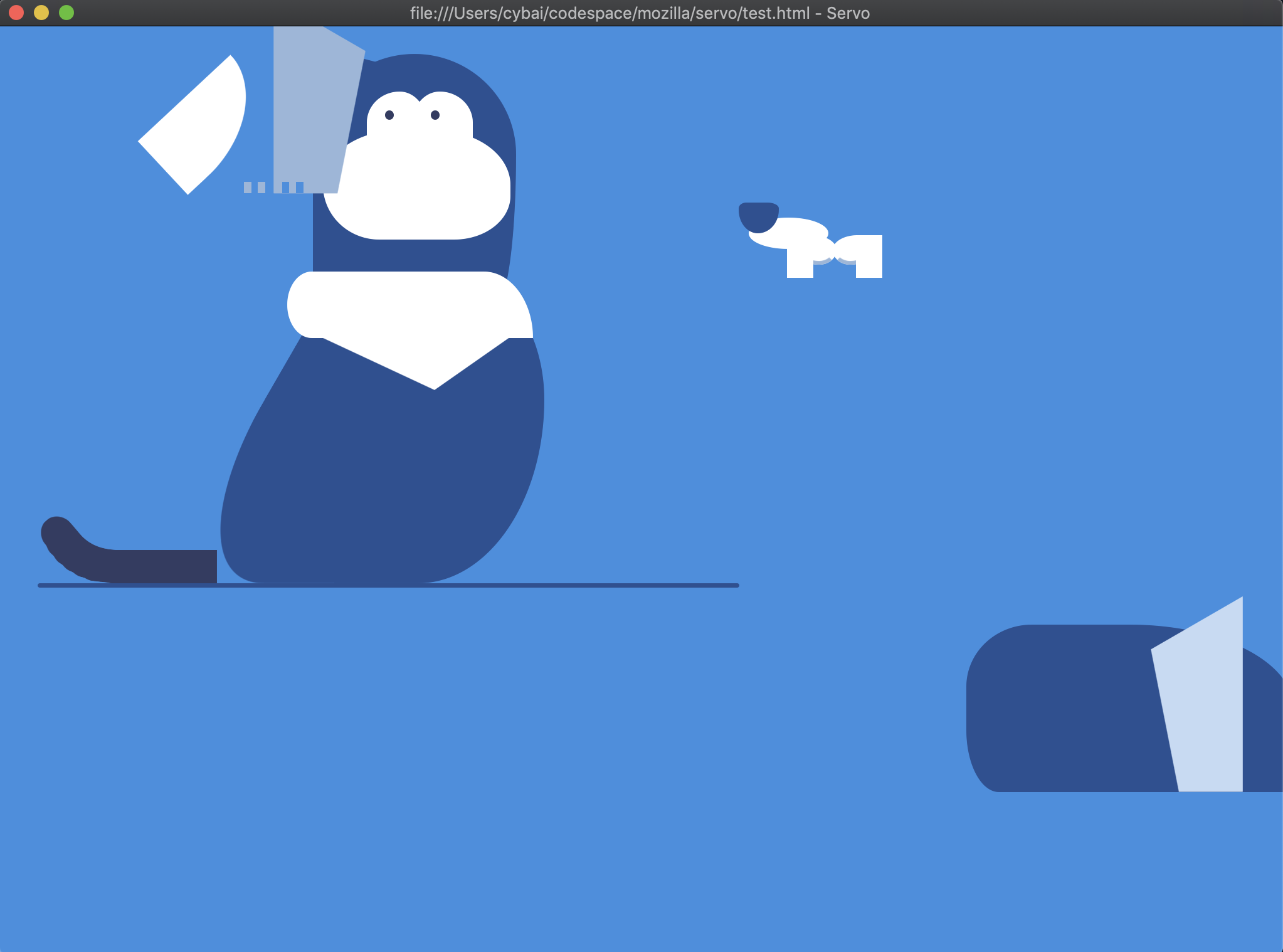Click the test.html Servo window title text
Image resolution: width=1283 pixels, height=952 pixels.
pyautogui.click(x=640, y=13)
